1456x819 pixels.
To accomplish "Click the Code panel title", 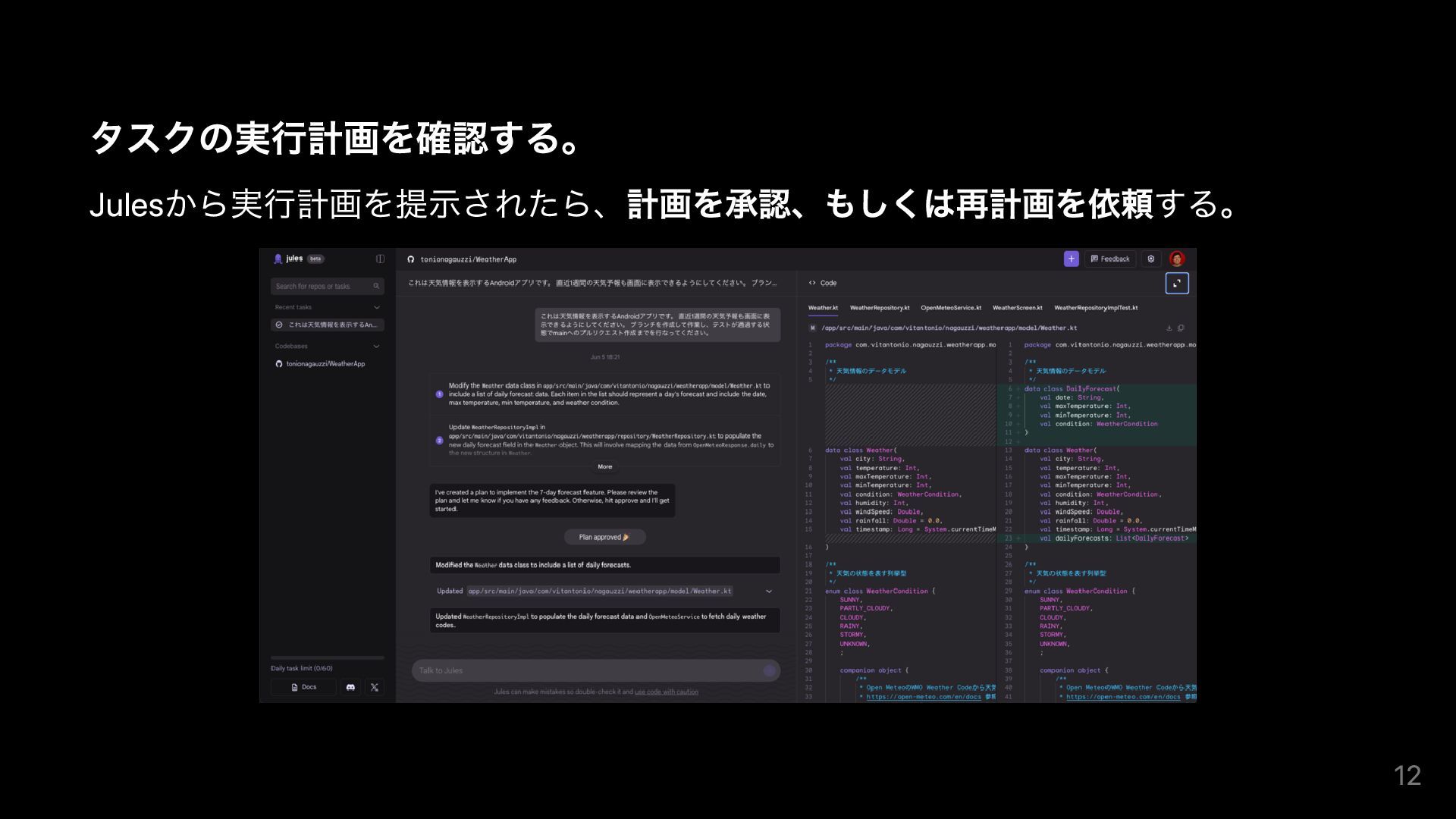I will (x=828, y=283).
